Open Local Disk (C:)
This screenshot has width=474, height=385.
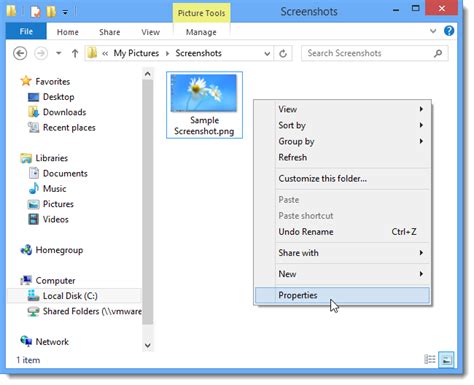(x=70, y=296)
